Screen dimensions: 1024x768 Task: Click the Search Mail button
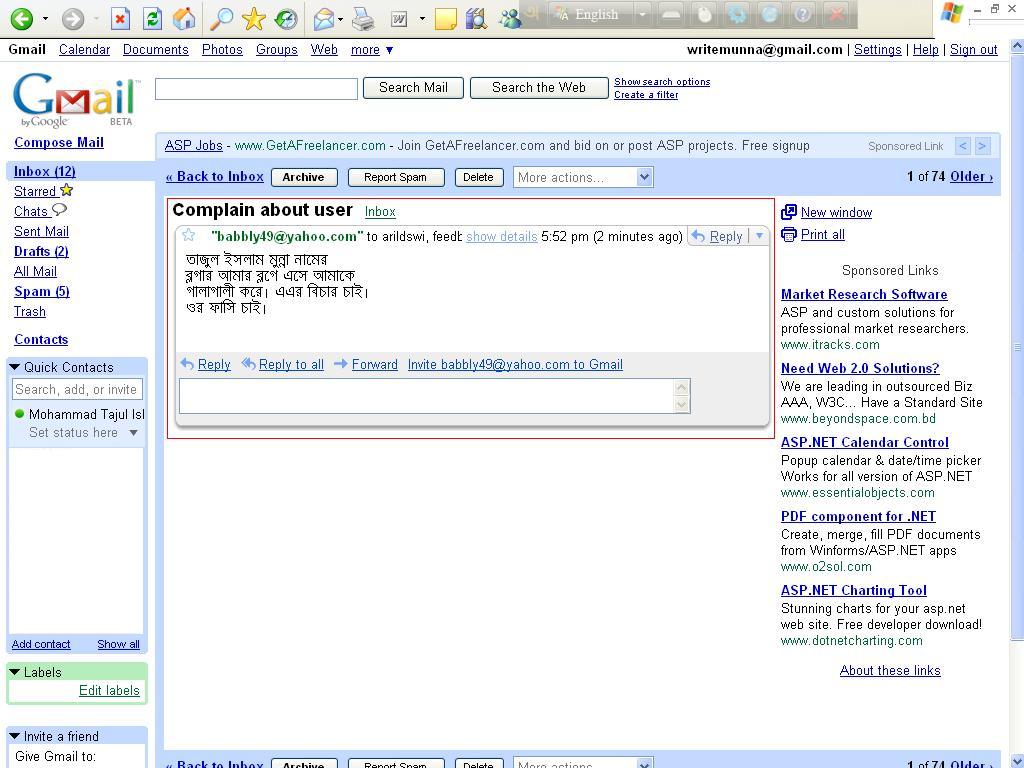413,88
